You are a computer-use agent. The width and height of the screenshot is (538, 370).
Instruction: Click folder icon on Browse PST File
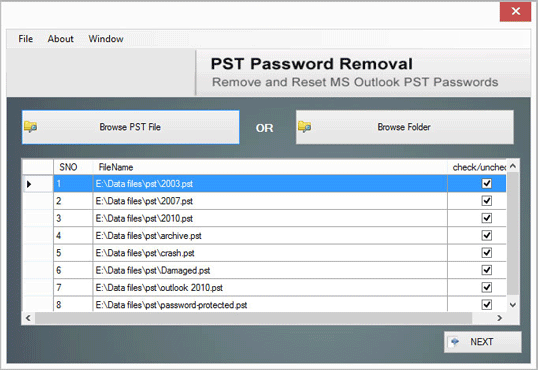31,127
